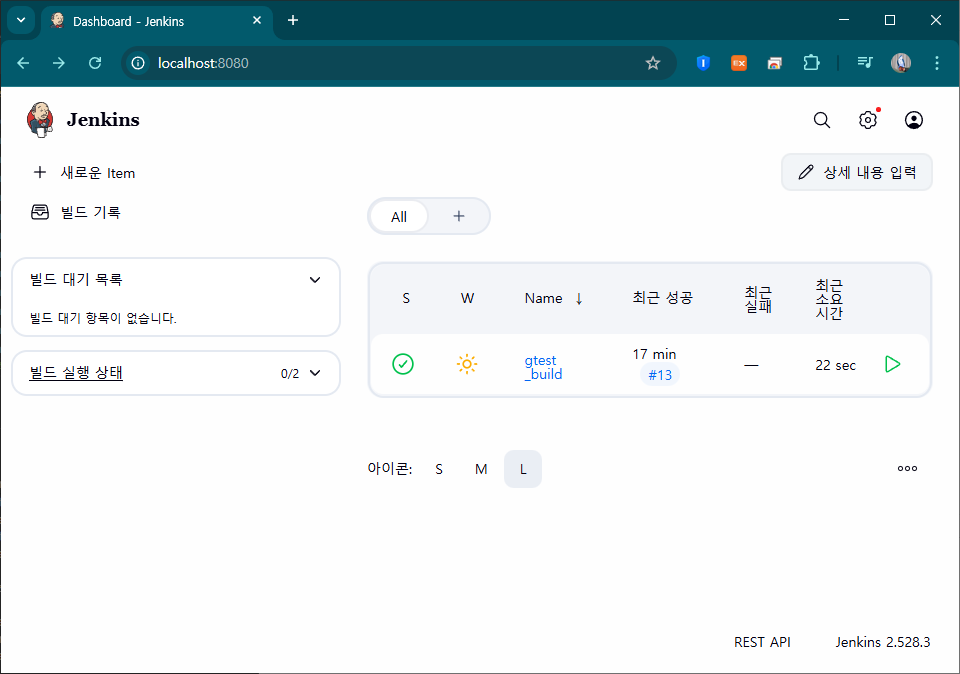
Task: Click the 빌드 대기 목록 heading
Action: point(76,280)
